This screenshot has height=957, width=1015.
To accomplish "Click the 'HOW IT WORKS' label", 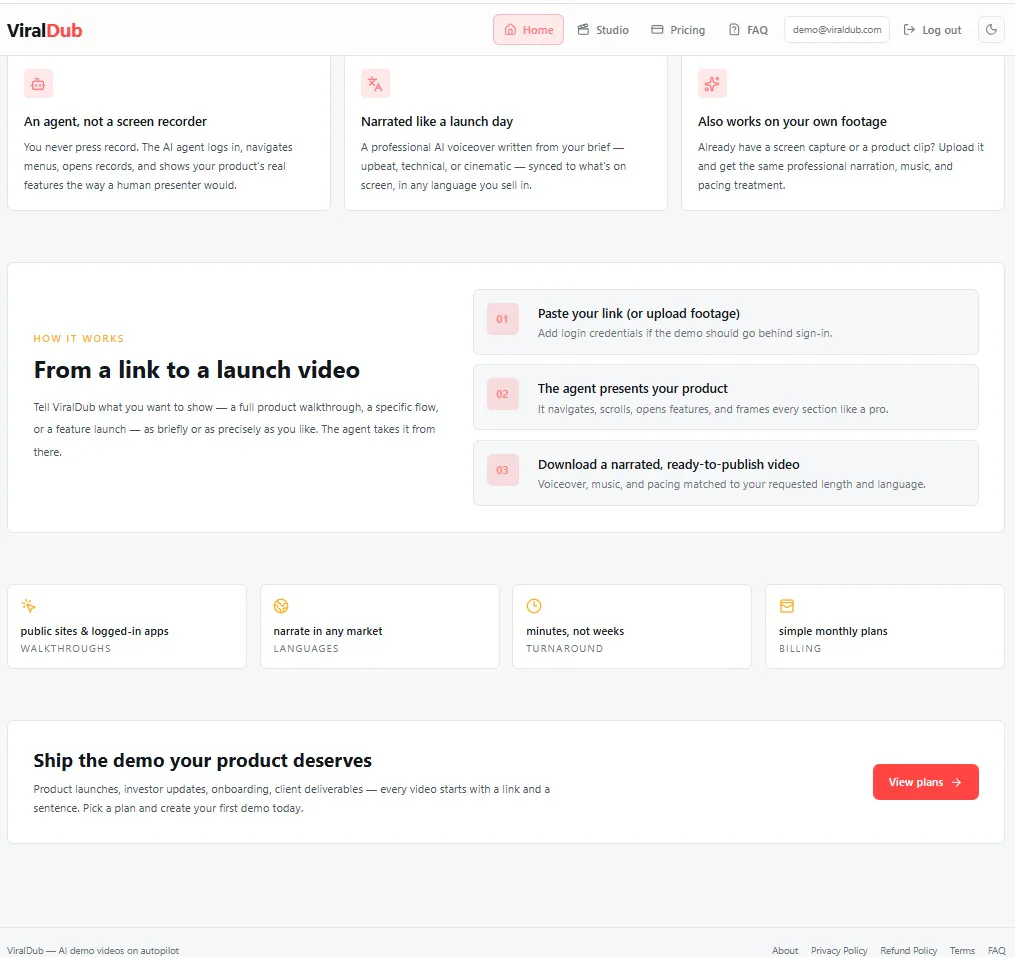I will click(78, 339).
